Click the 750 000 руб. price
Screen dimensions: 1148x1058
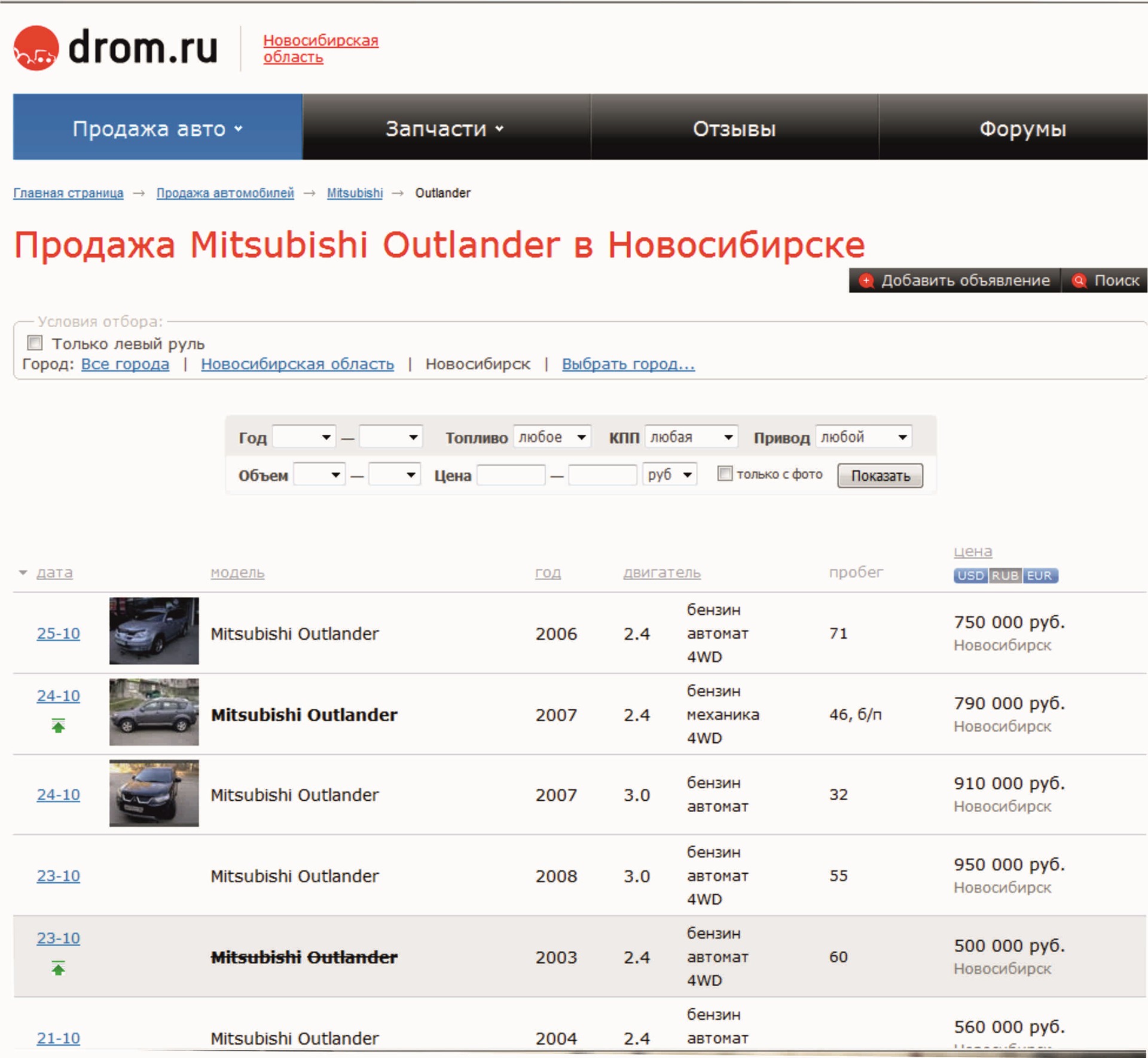coord(1009,622)
